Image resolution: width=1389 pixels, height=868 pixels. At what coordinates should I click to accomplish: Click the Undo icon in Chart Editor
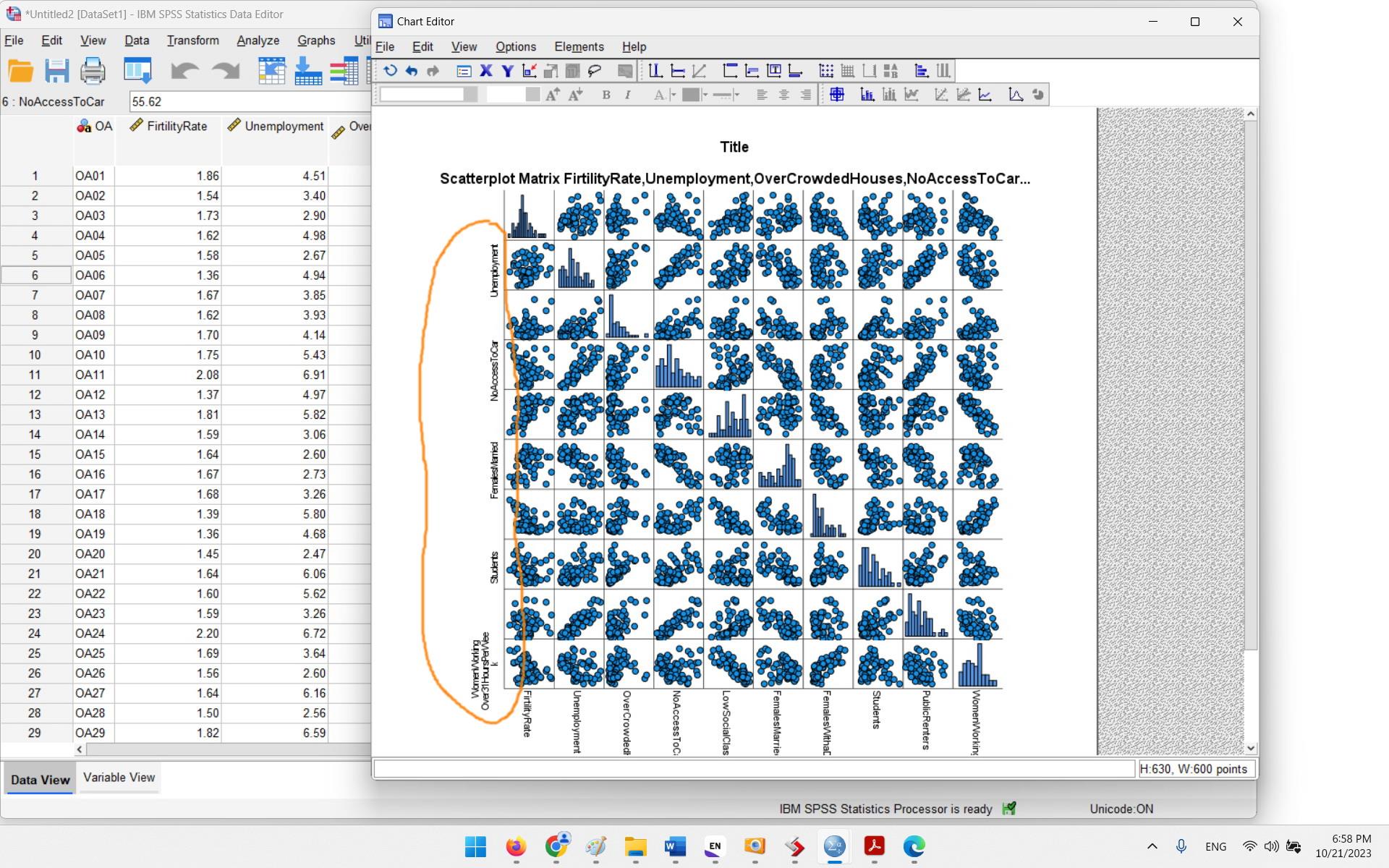click(x=410, y=70)
